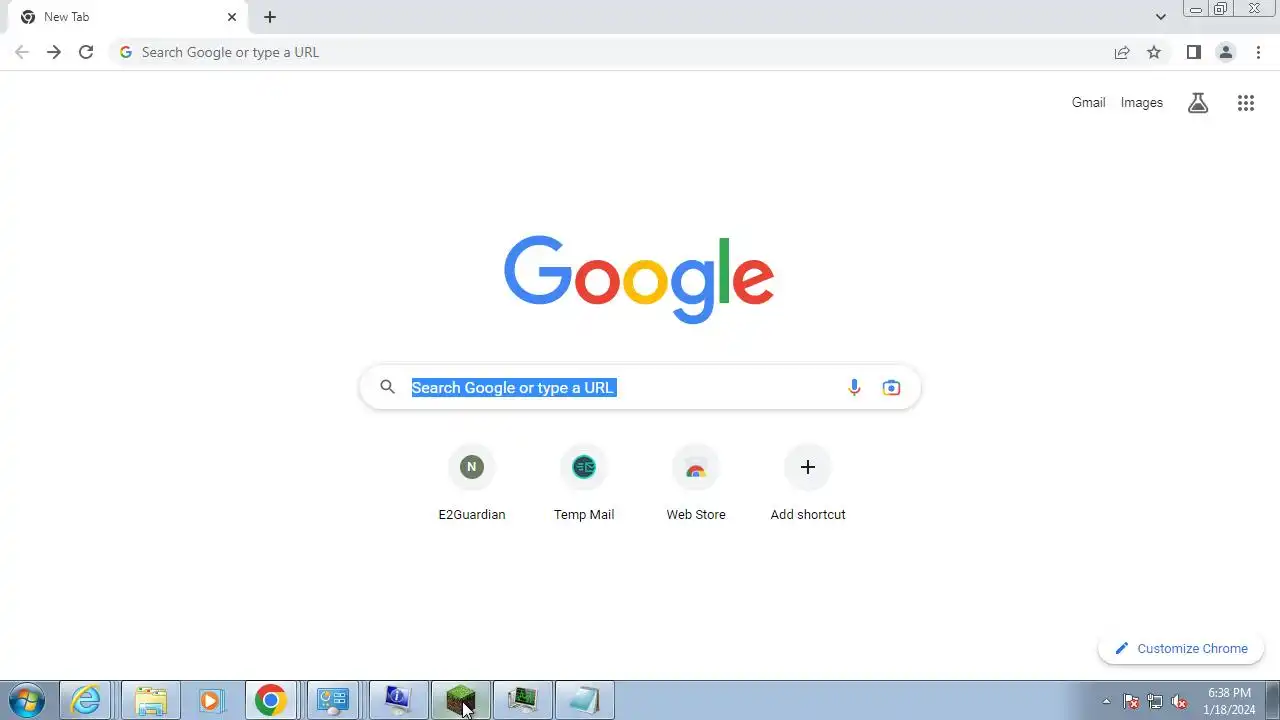Click the network tray icon
Viewport: 1280px width, 720px height.
[1155, 701]
